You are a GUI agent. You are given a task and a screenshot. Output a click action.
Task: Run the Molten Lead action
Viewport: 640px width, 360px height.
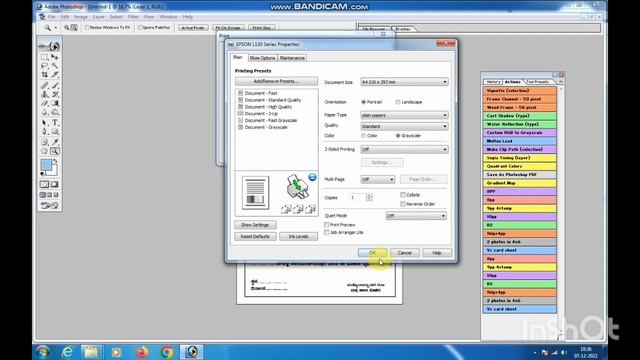pos(520,141)
